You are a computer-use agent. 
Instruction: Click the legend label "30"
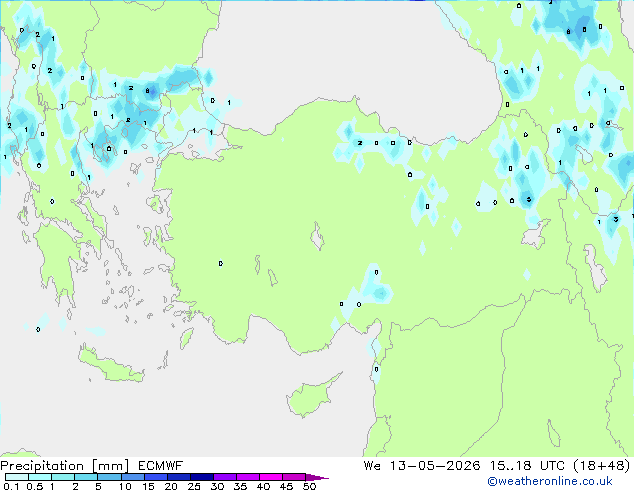[x=217, y=486]
